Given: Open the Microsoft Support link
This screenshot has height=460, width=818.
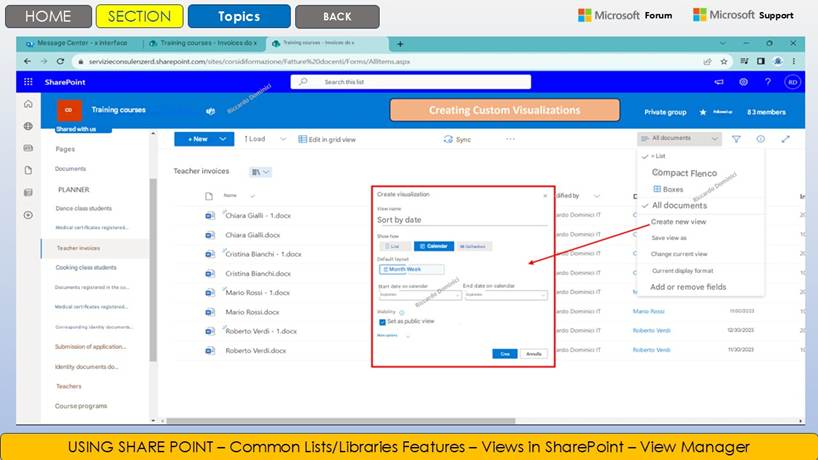Looking at the screenshot, I should point(743,15).
